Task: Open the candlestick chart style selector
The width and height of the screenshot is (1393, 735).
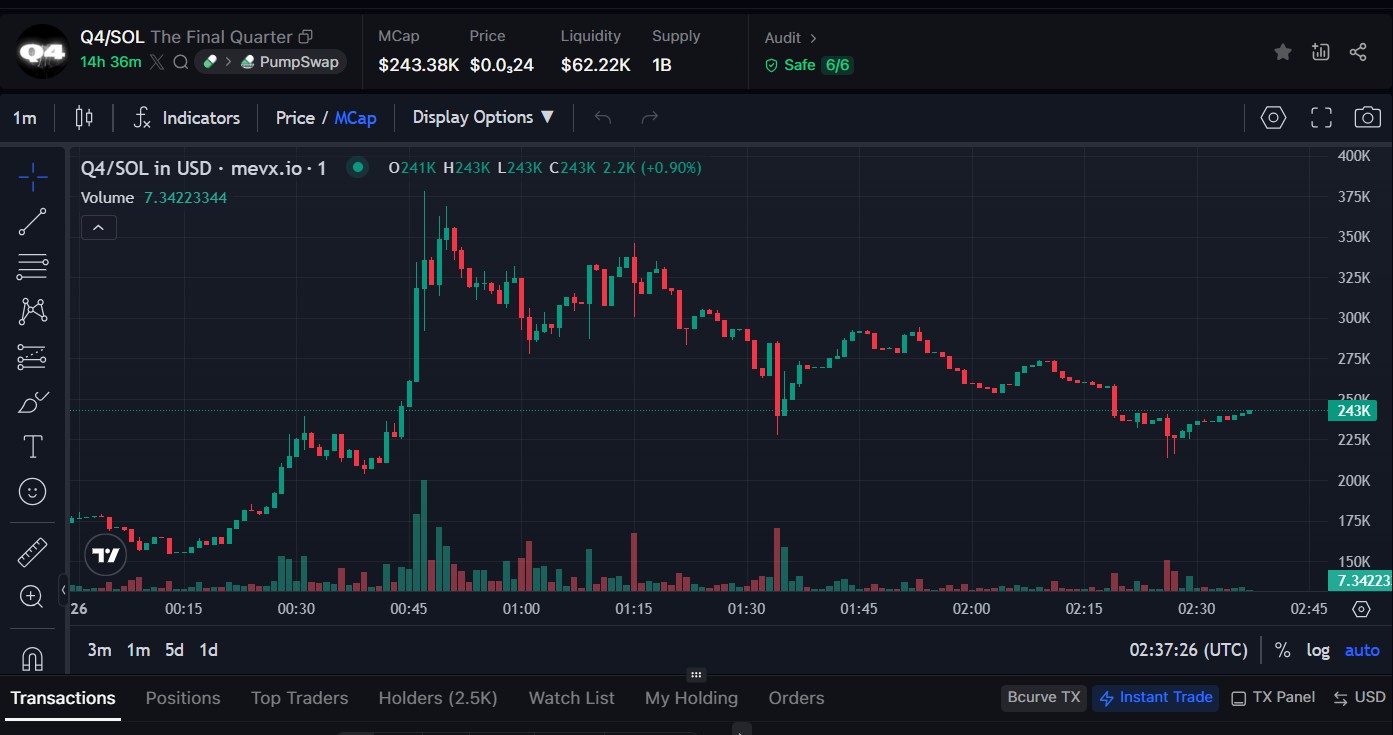Action: [x=84, y=118]
